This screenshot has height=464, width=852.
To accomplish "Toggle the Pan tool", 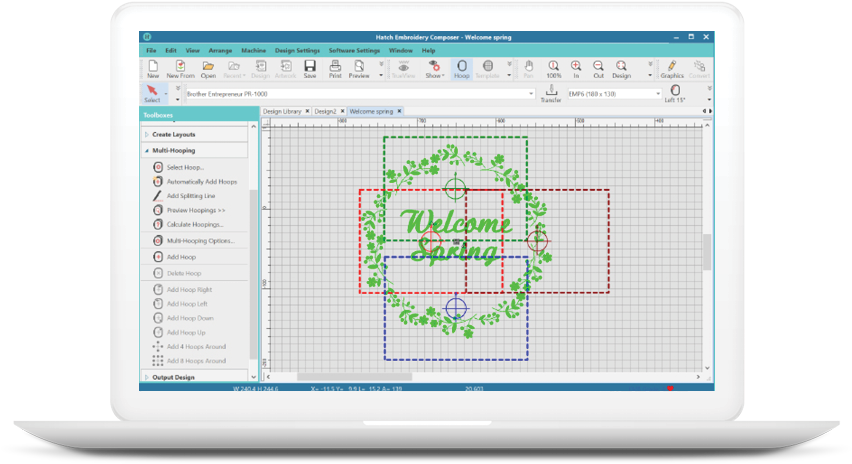I will tap(528, 68).
